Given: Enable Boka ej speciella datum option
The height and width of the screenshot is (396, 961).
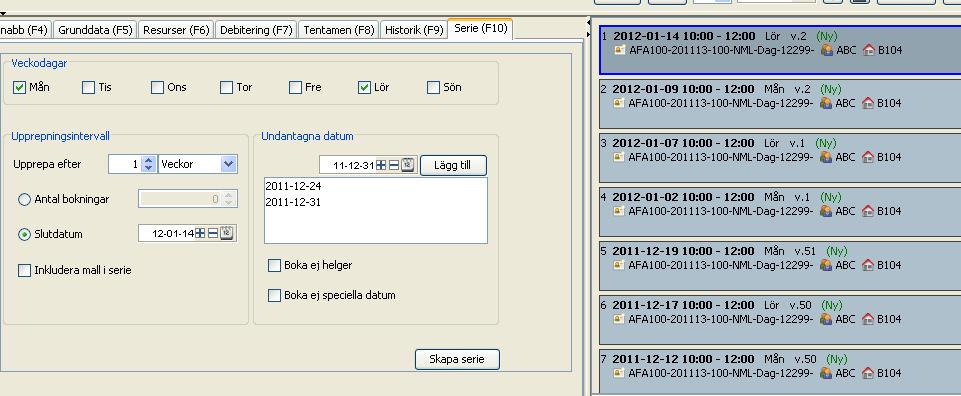Looking at the screenshot, I should [x=275, y=295].
